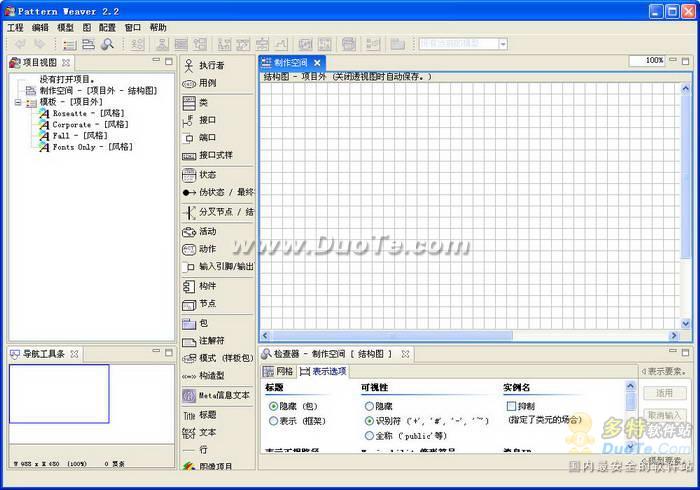Select the 包 package tool
700x490 pixels.
point(196,324)
